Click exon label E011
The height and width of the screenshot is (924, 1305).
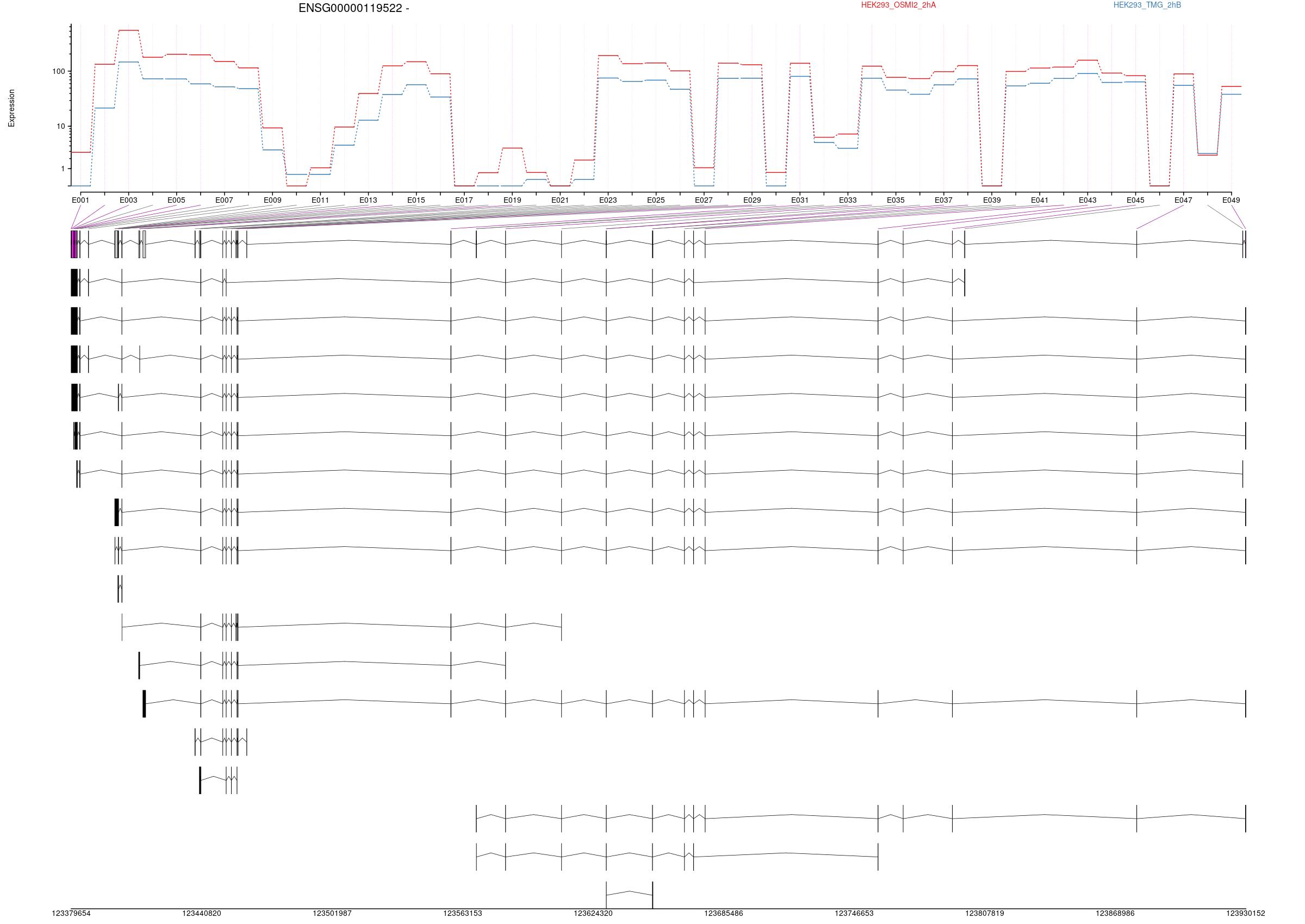320,200
